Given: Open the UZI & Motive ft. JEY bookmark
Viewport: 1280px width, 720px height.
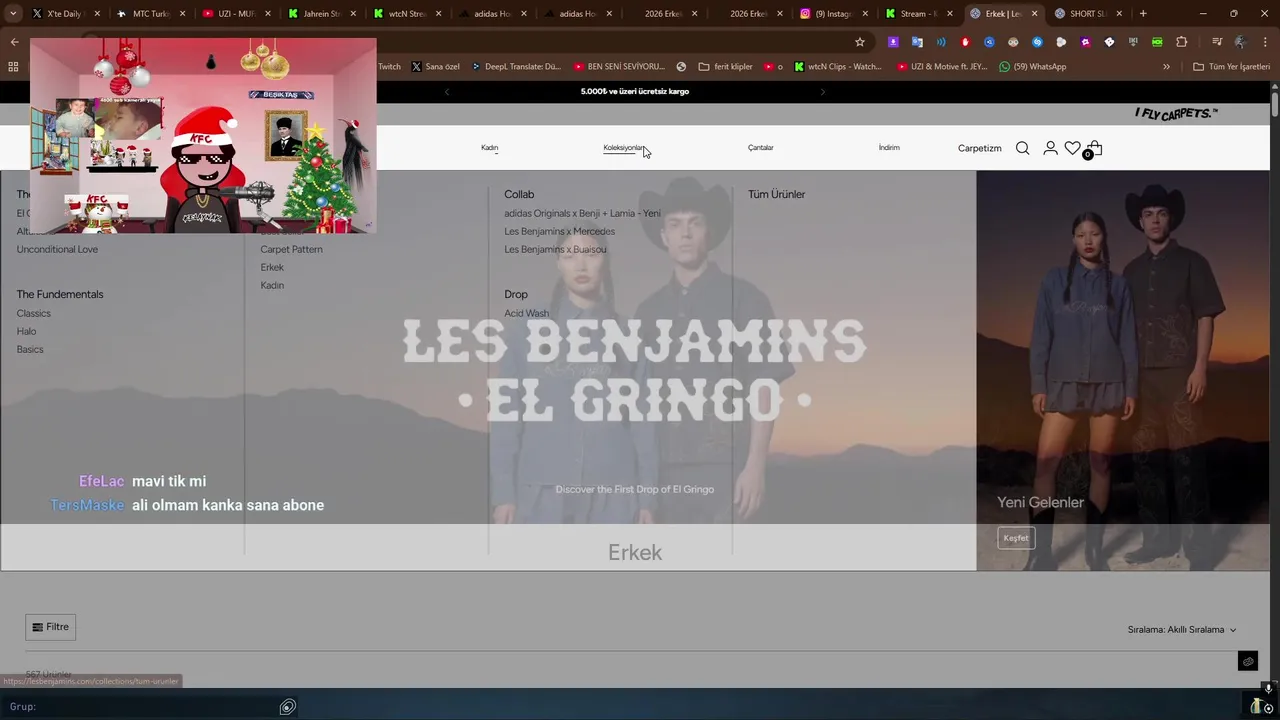Looking at the screenshot, I should [942, 67].
